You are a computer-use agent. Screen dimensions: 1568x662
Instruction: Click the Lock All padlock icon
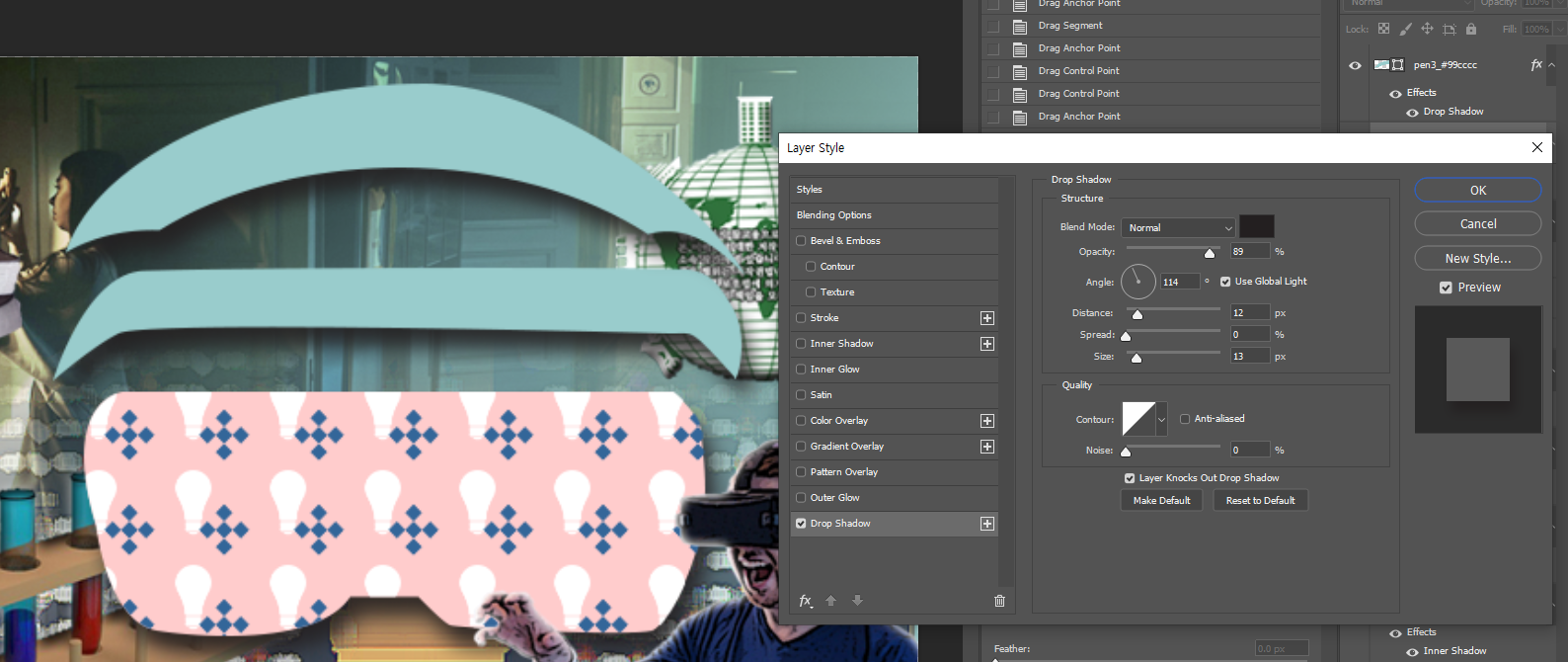[x=1471, y=29]
